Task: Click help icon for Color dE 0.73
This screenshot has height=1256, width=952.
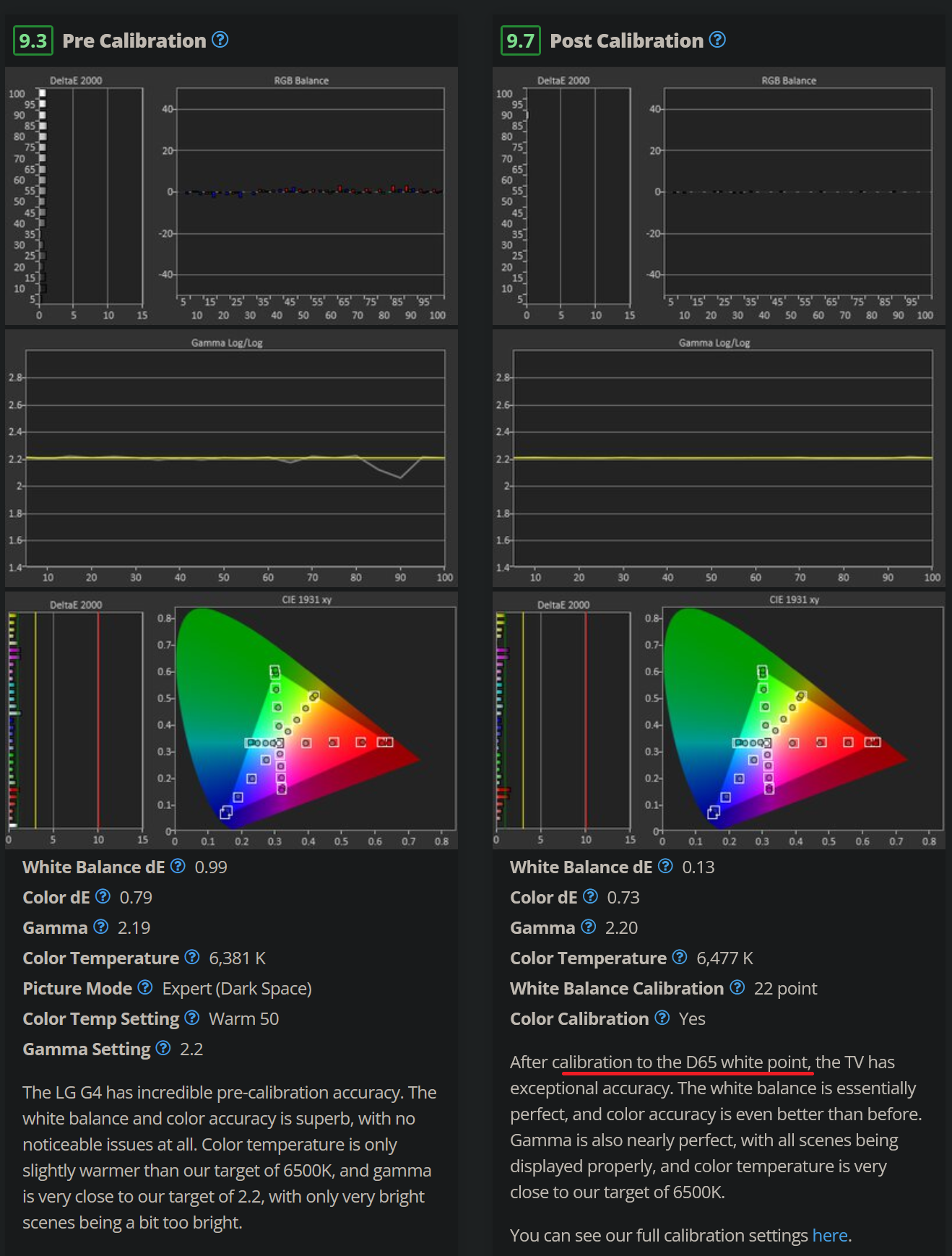Action: click(x=591, y=896)
